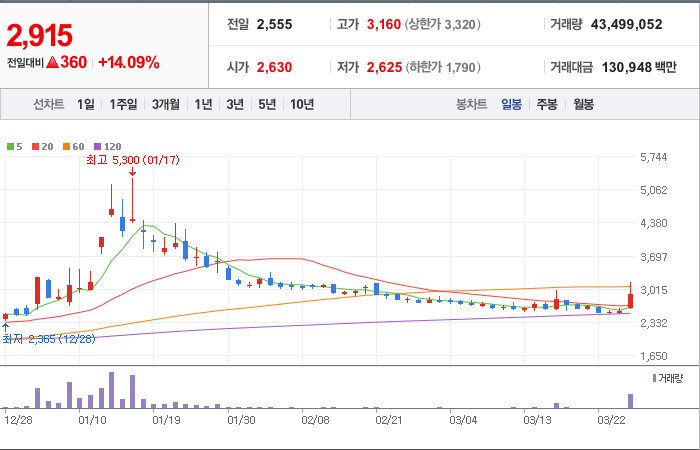Click the 시가 value 2,630

pyautogui.click(x=275, y=67)
